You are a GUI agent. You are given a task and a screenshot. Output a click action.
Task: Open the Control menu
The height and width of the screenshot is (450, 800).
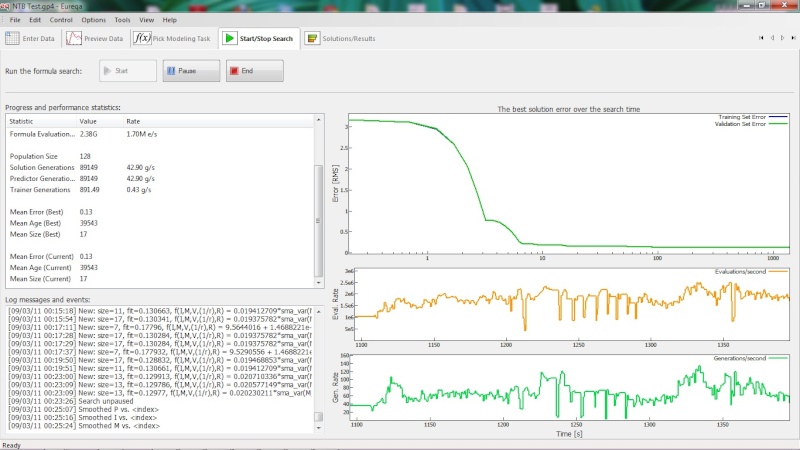[61, 20]
